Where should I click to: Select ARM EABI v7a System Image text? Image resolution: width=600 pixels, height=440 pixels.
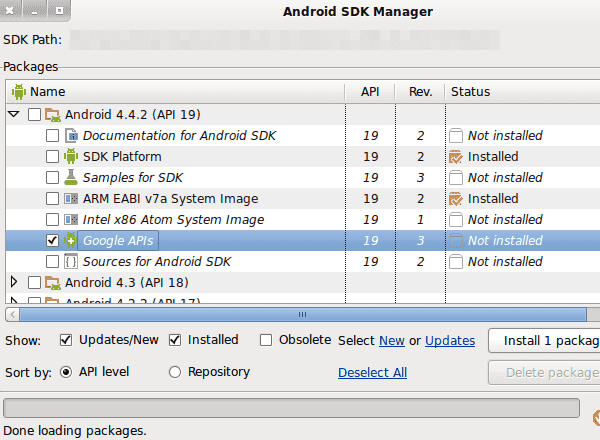pos(170,199)
